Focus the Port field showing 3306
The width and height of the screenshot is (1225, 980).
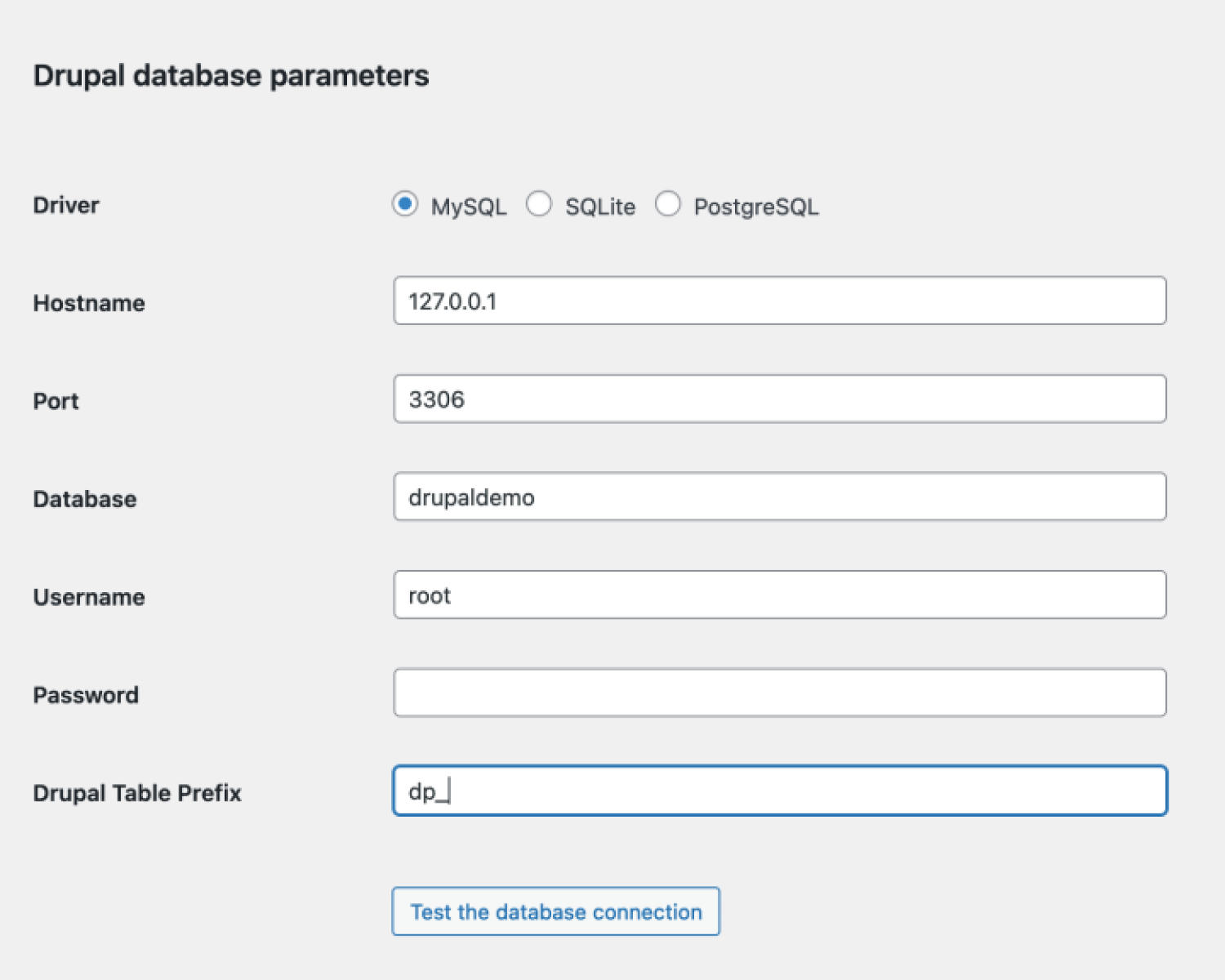click(780, 399)
